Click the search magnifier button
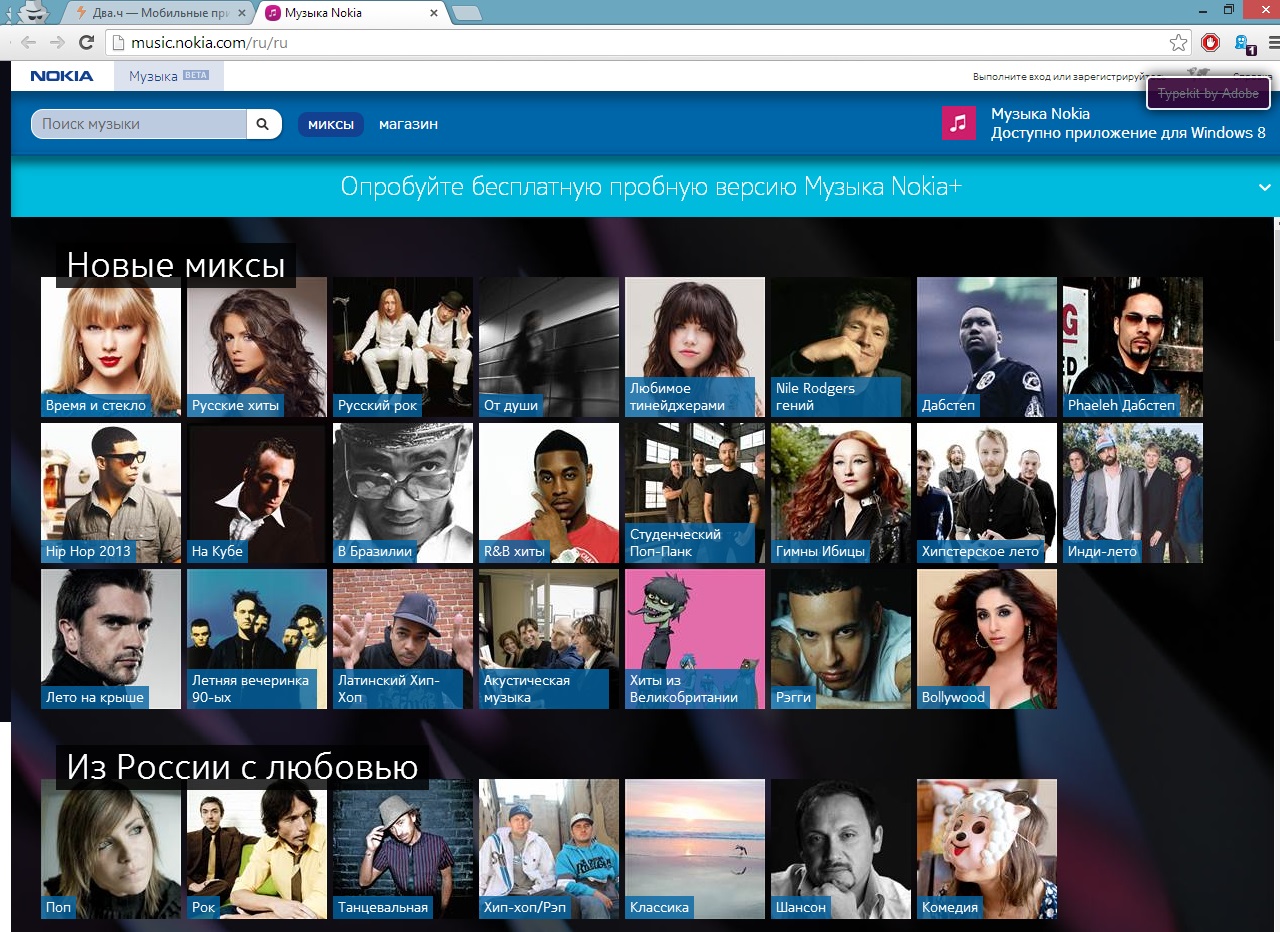The height and width of the screenshot is (932, 1280). [263, 124]
